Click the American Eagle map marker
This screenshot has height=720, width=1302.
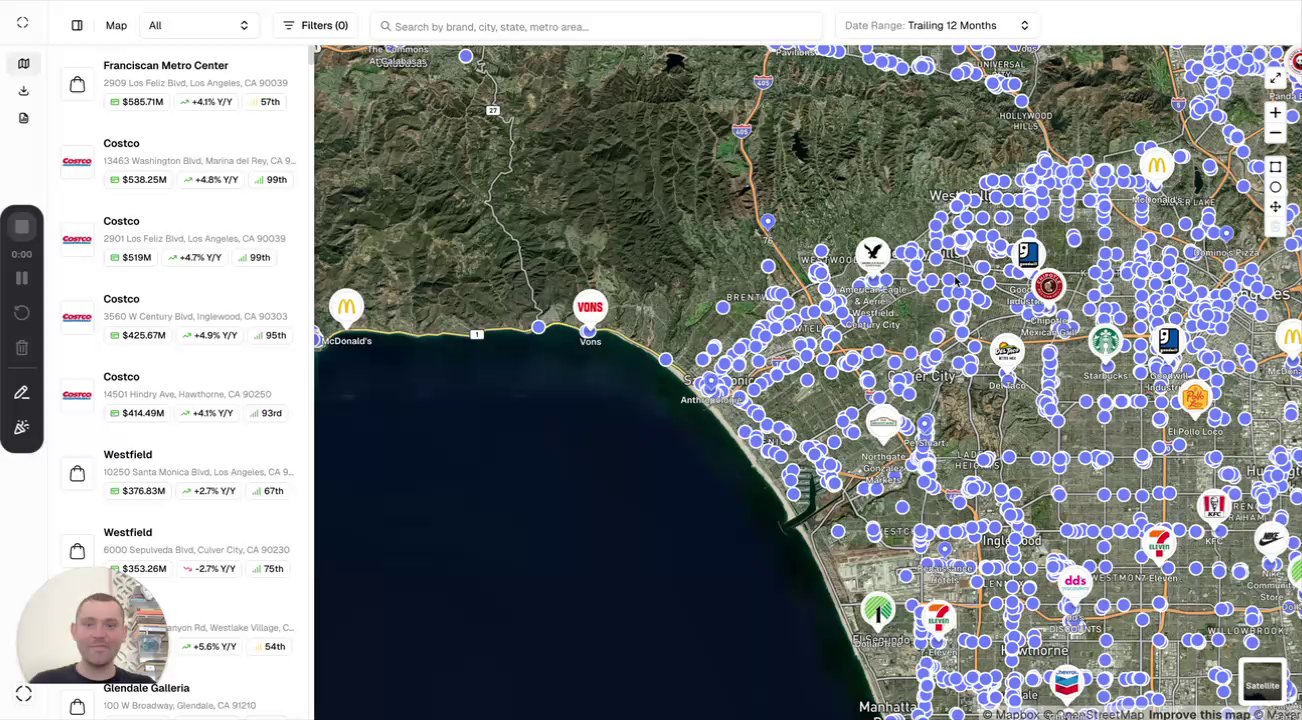pos(873,255)
